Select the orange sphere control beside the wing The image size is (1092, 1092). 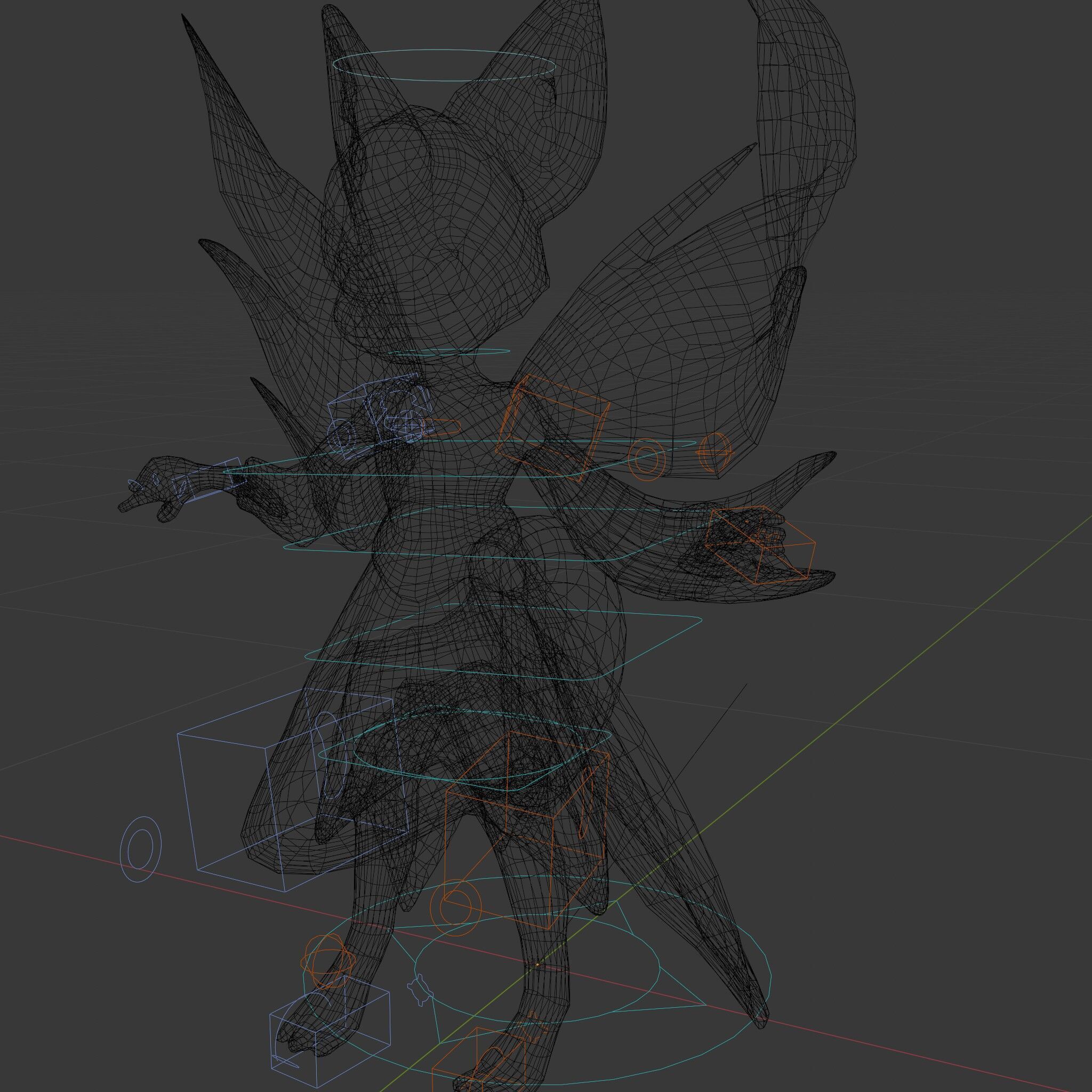point(716,452)
